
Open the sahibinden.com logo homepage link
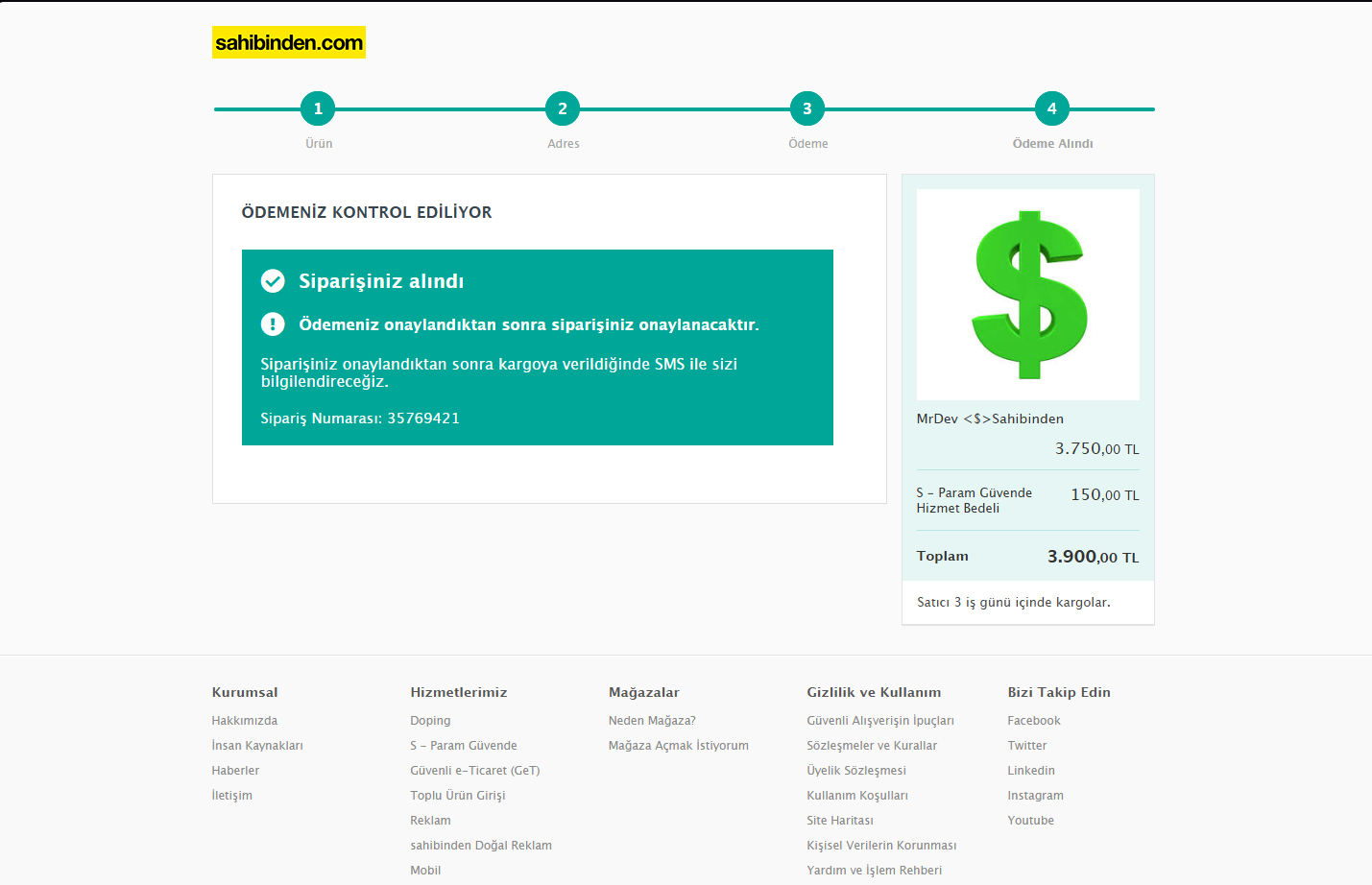pos(289,42)
